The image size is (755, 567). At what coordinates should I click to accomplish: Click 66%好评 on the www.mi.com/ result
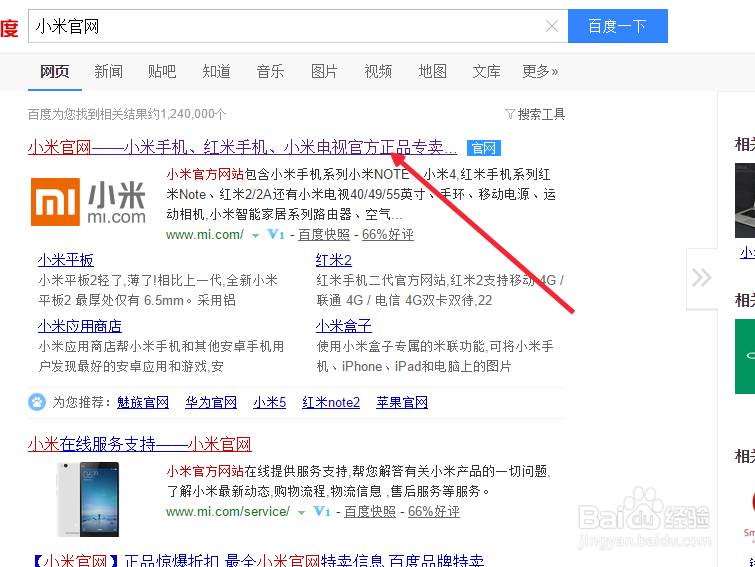388,235
